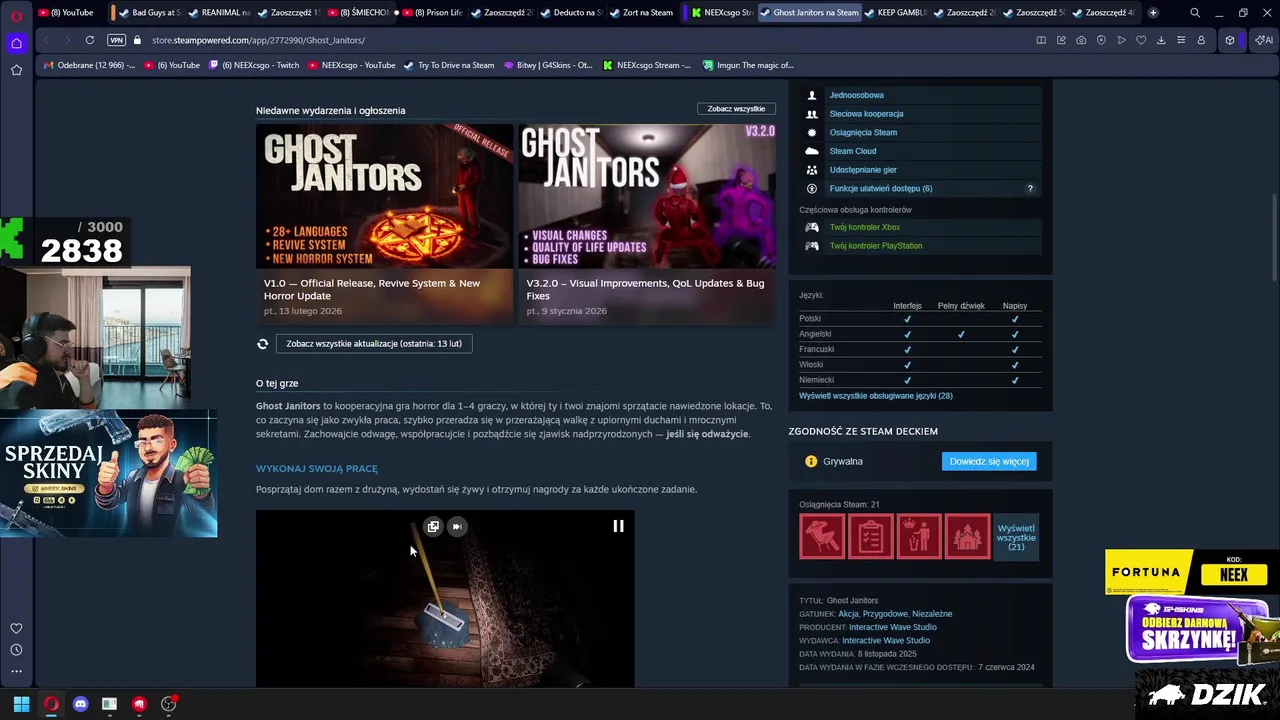1280x720 pixels.
Task: Open sidebar three-dots more options
Action: 16,671
